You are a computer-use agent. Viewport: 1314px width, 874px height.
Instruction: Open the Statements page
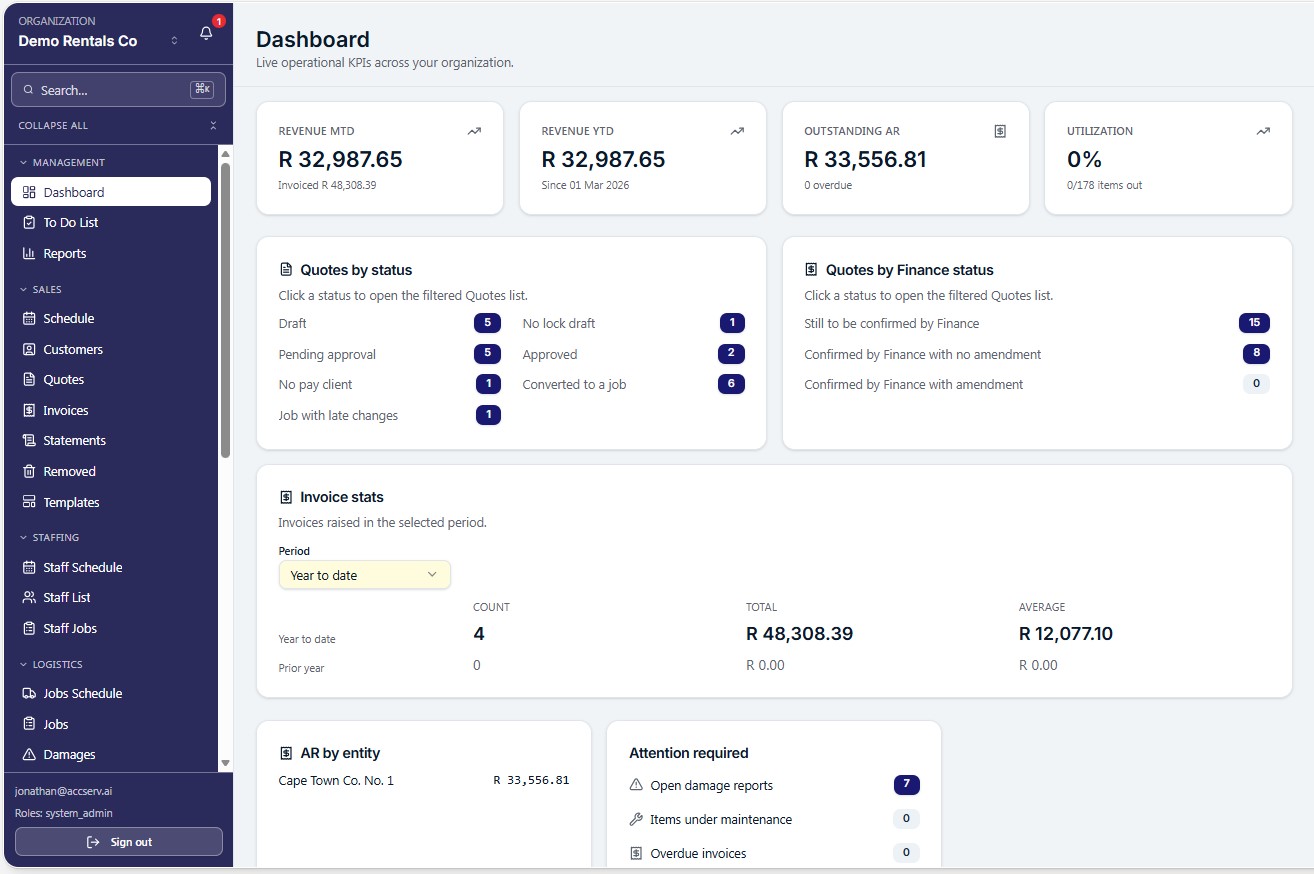[111, 440]
